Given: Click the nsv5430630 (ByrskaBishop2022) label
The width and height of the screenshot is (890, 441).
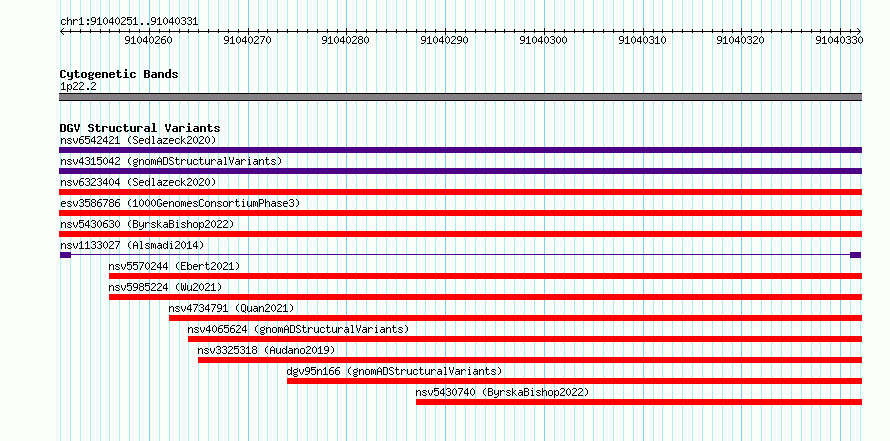Looking at the screenshot, I should pyautogui.click(x=147, y=224).
